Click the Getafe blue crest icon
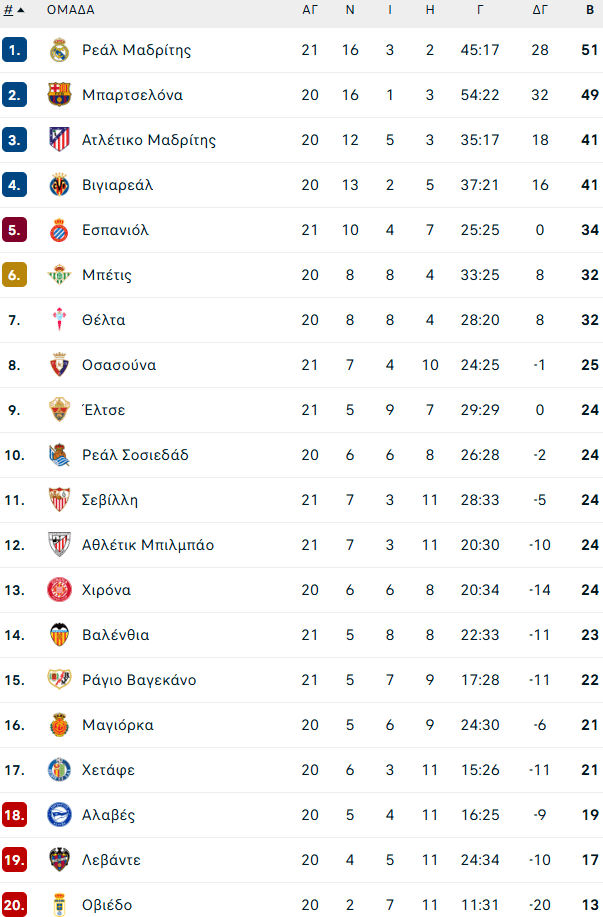 click(x=59, y=770)
